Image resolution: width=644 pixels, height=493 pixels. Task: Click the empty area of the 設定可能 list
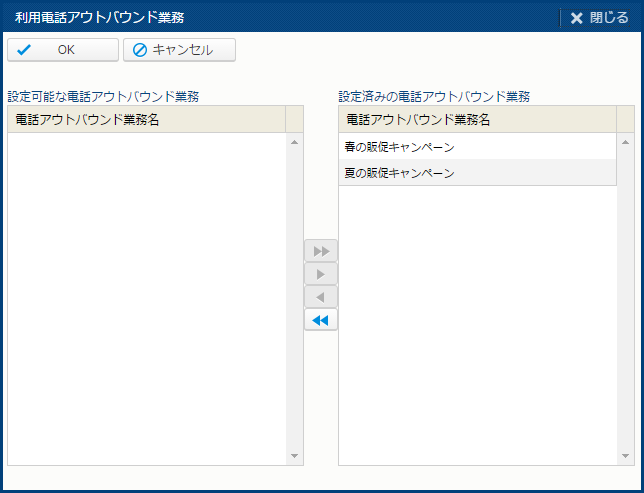(146, 300)
